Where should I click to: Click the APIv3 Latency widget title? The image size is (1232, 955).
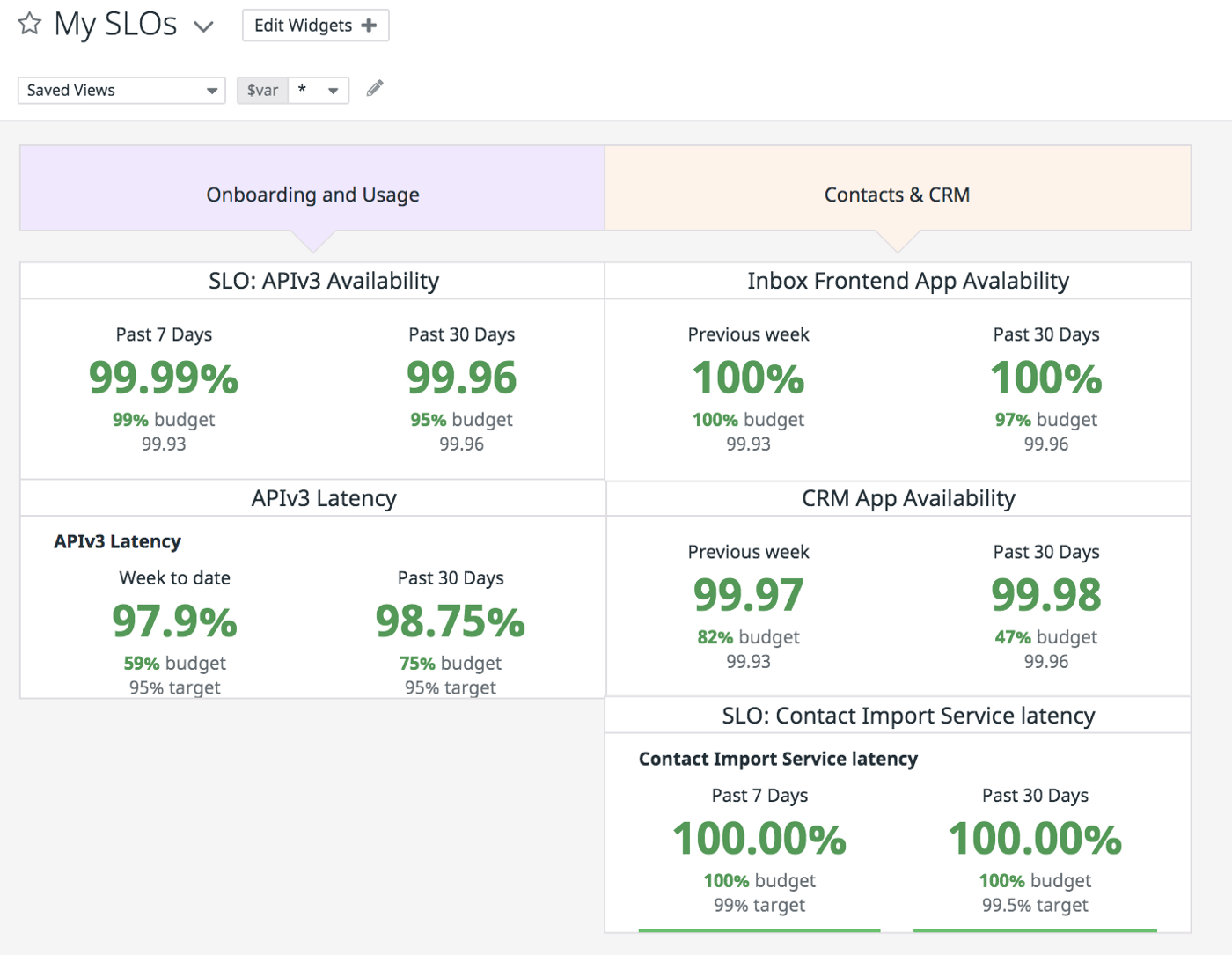pos(323,498)
